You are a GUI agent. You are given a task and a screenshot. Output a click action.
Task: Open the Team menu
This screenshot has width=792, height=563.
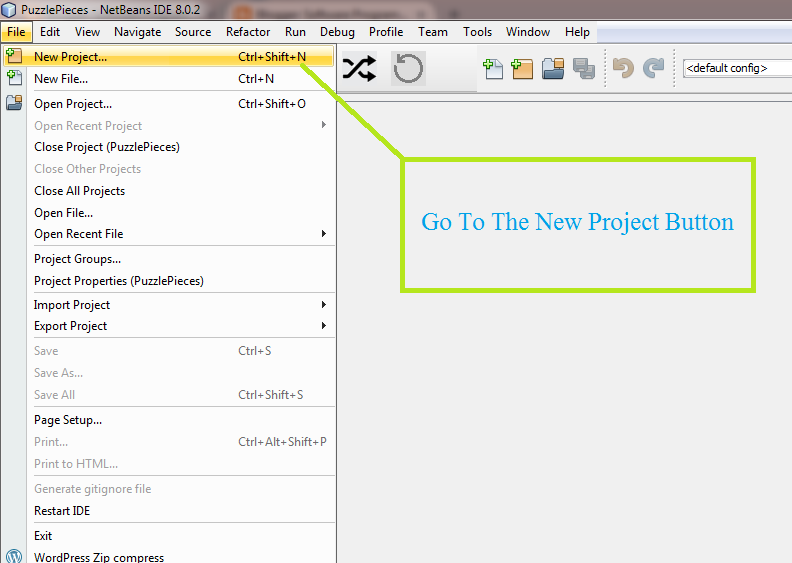coord(433,32)
